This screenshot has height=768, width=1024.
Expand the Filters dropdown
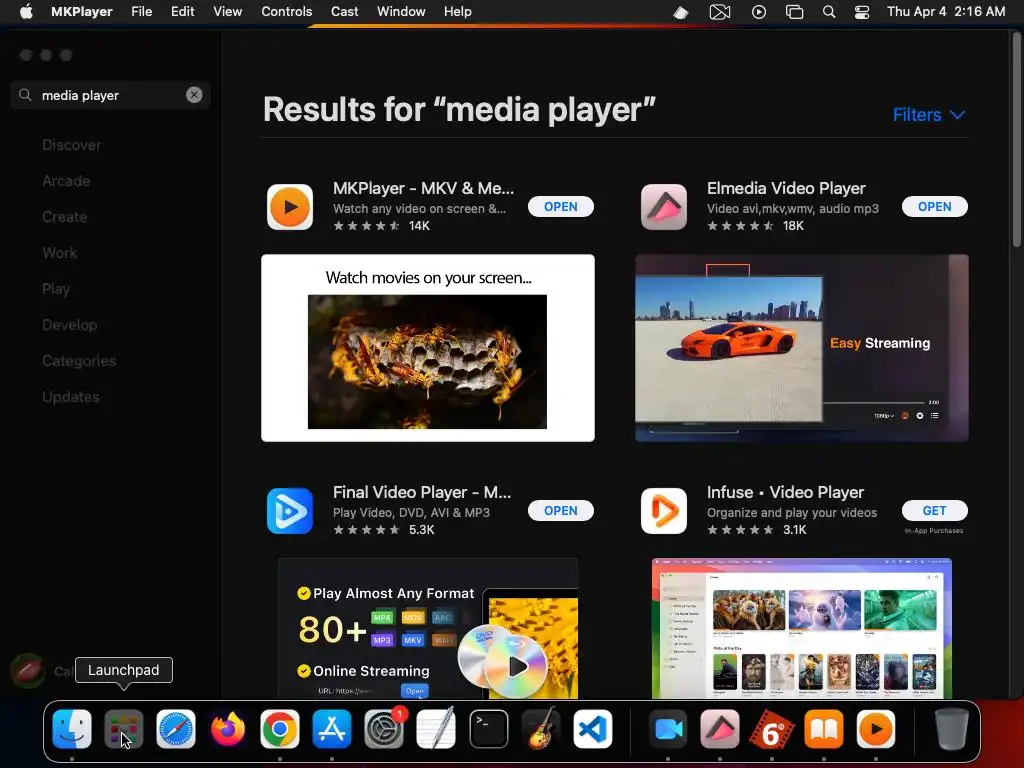929,115
